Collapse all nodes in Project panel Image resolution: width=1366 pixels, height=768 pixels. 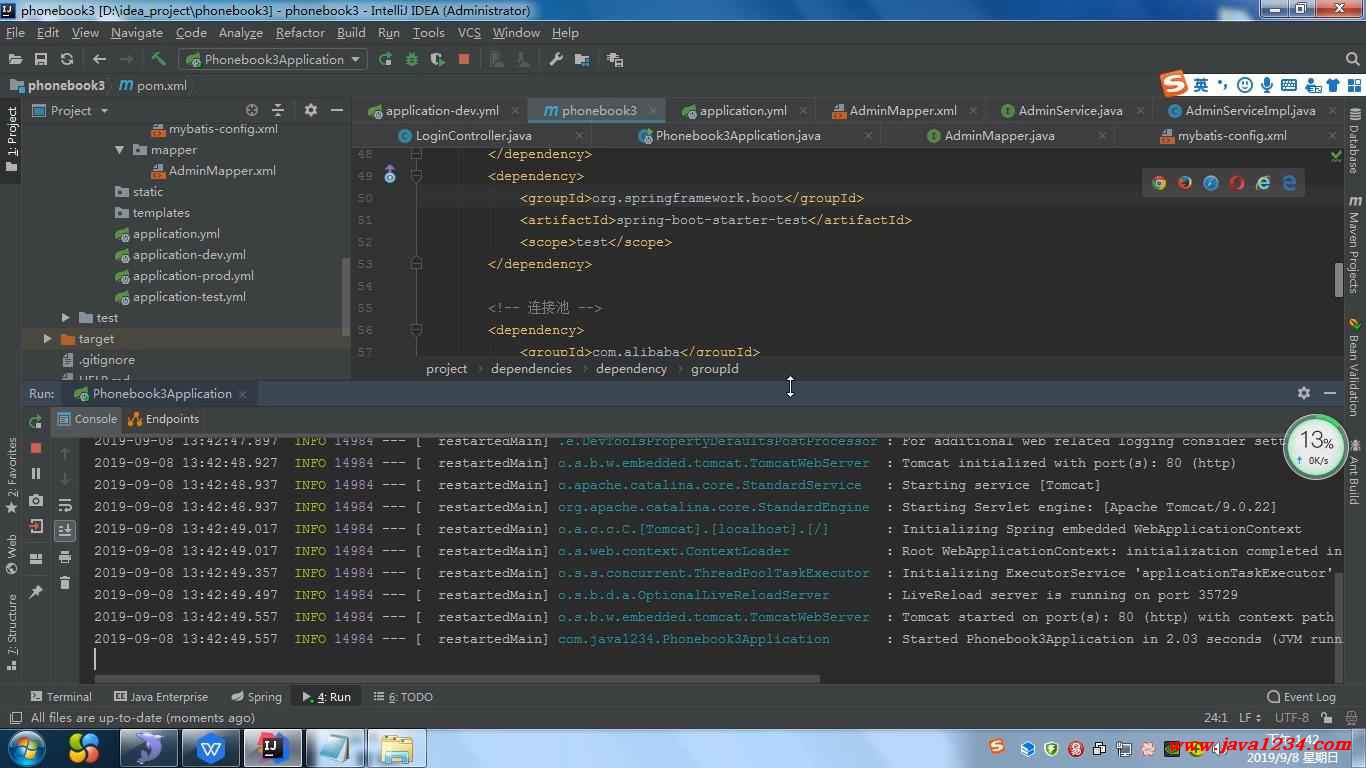click(x=278, y=110)
